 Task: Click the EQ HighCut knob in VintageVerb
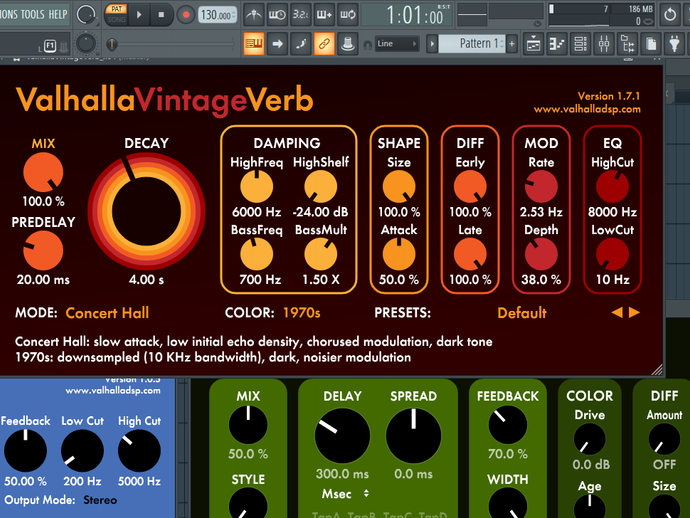tap(613, 187)
